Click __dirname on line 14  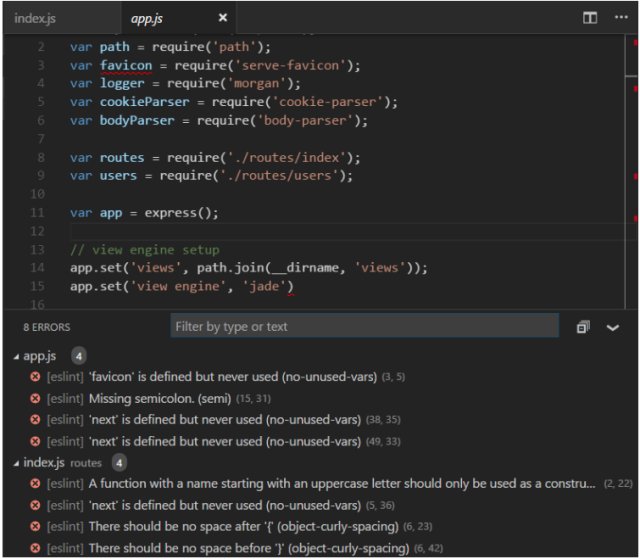pos(305,268)
